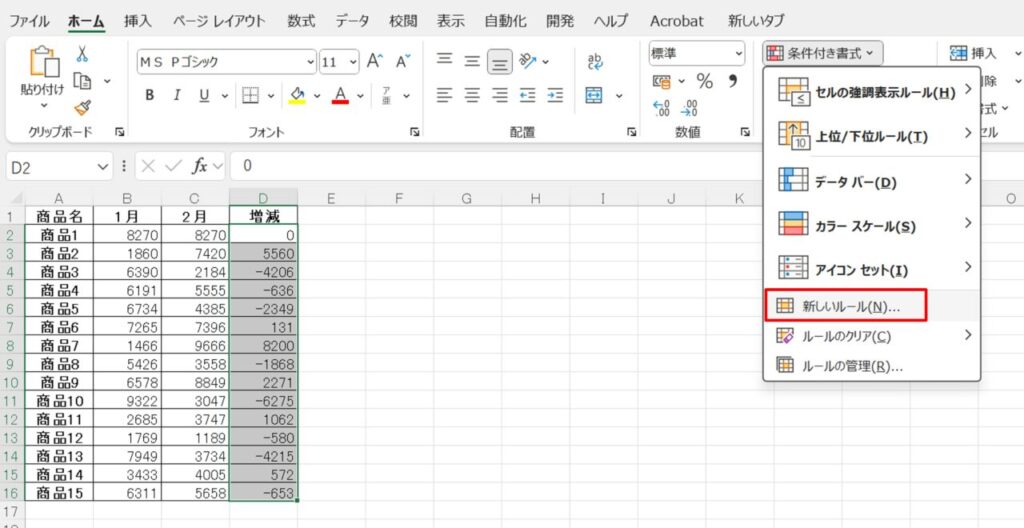Toggle Underline formatting

(204, 96)
